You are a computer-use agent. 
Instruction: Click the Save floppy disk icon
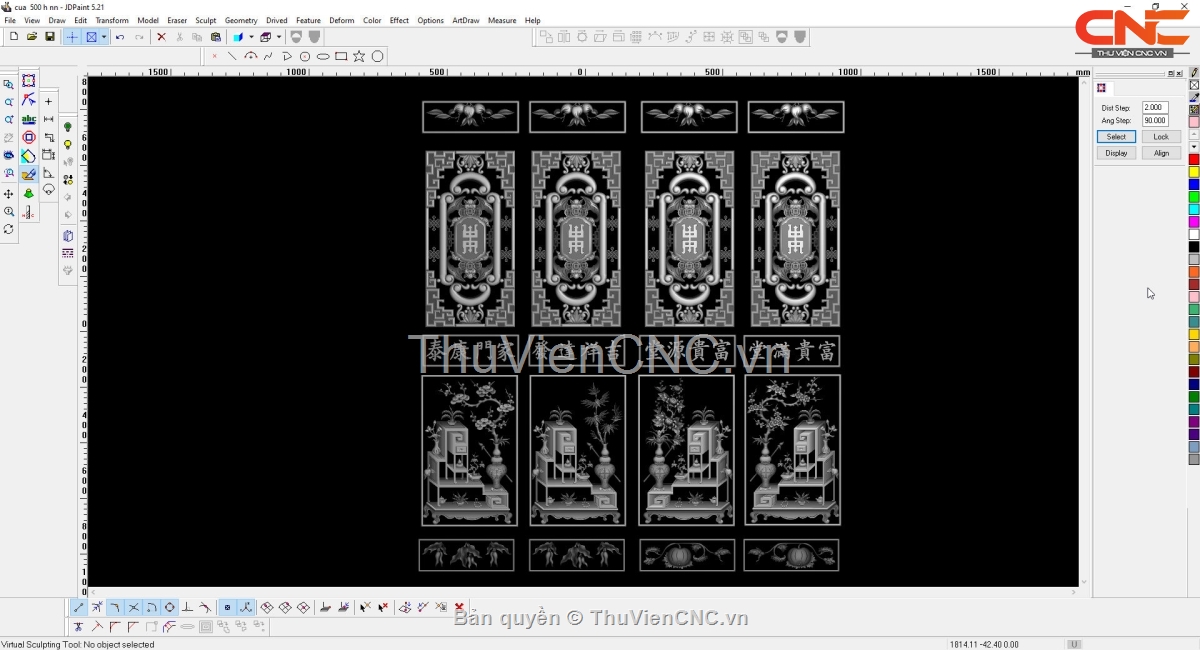coord(50,37)
